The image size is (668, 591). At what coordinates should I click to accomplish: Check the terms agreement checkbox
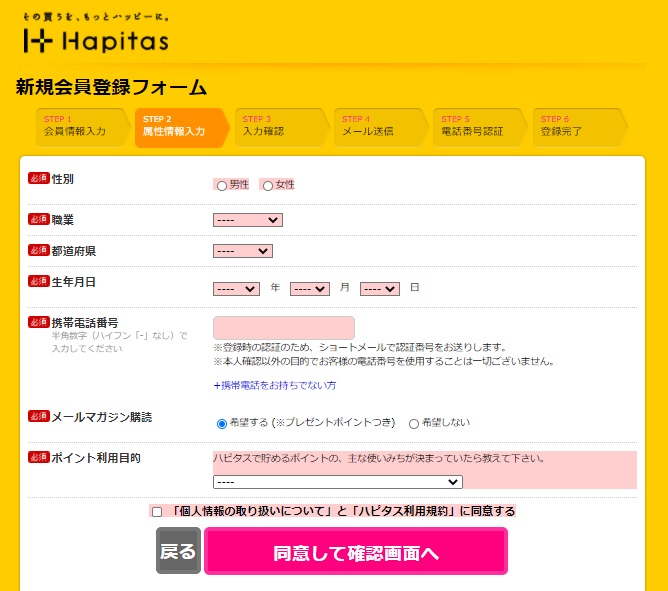[x=157, y=511]
